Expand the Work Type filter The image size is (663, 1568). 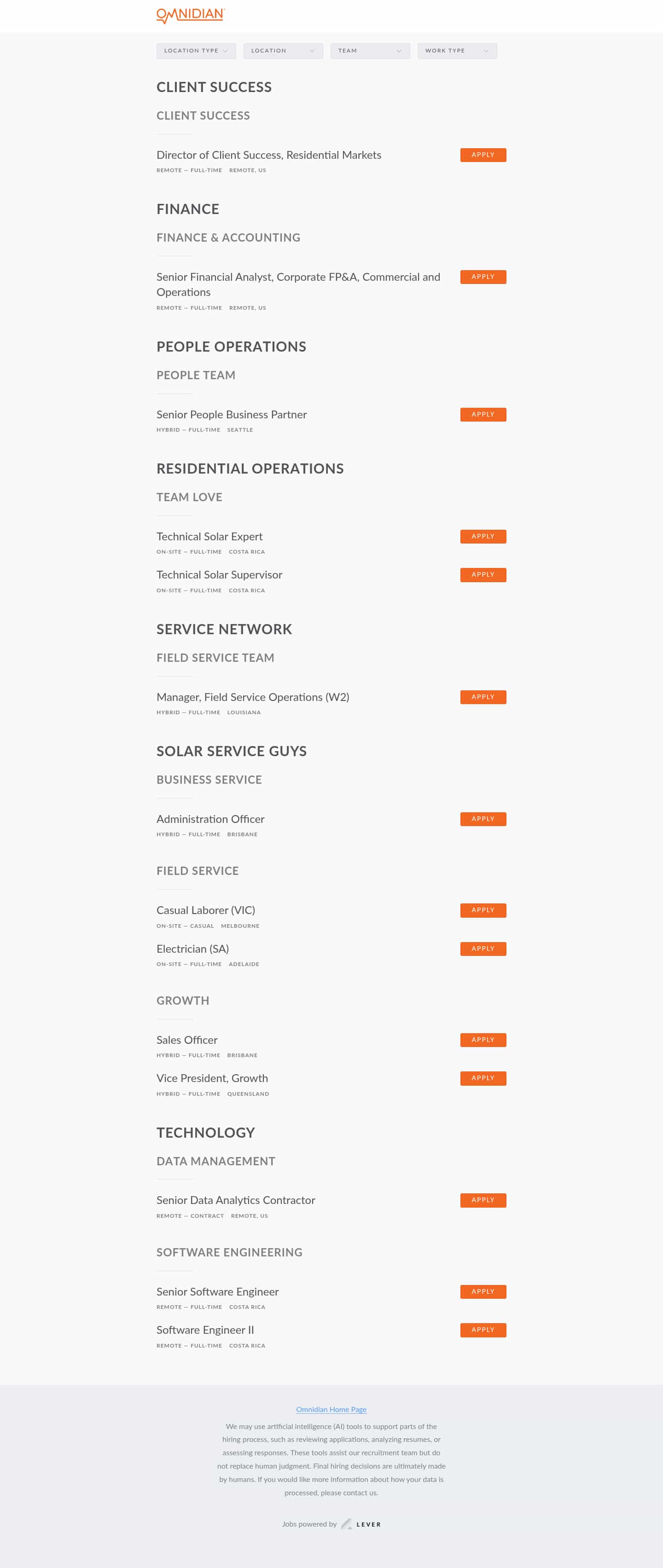pyautogui.click(x=457, y=51)
